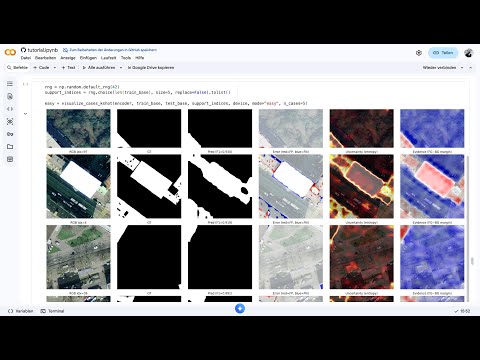
Task: Click the second row error map image
Action: (291, 186)
